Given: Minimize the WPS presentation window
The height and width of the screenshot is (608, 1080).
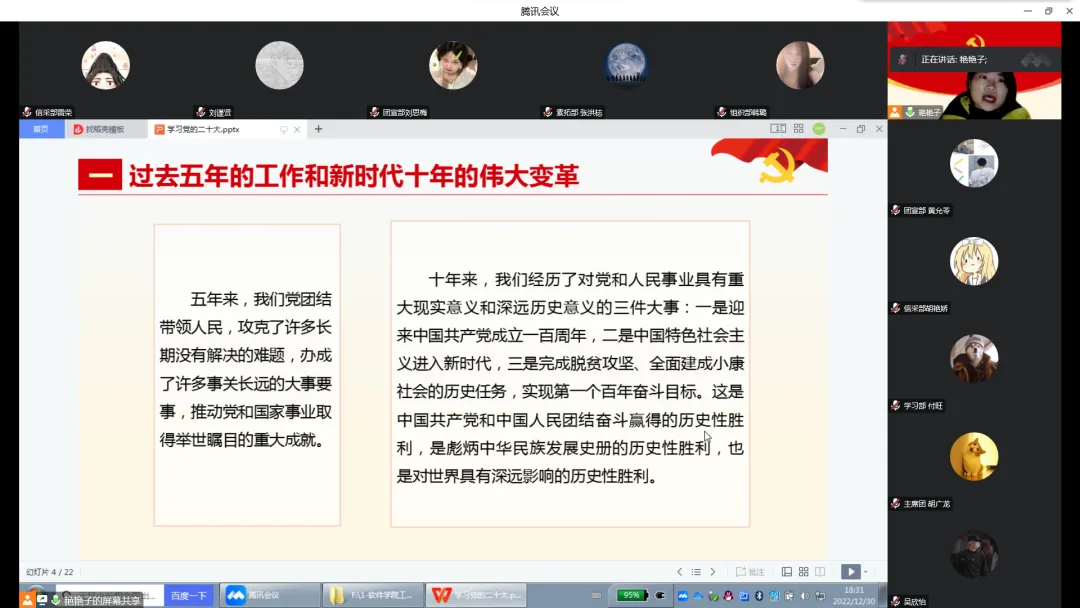Looking at the screenshot, I should coord(842,129).
